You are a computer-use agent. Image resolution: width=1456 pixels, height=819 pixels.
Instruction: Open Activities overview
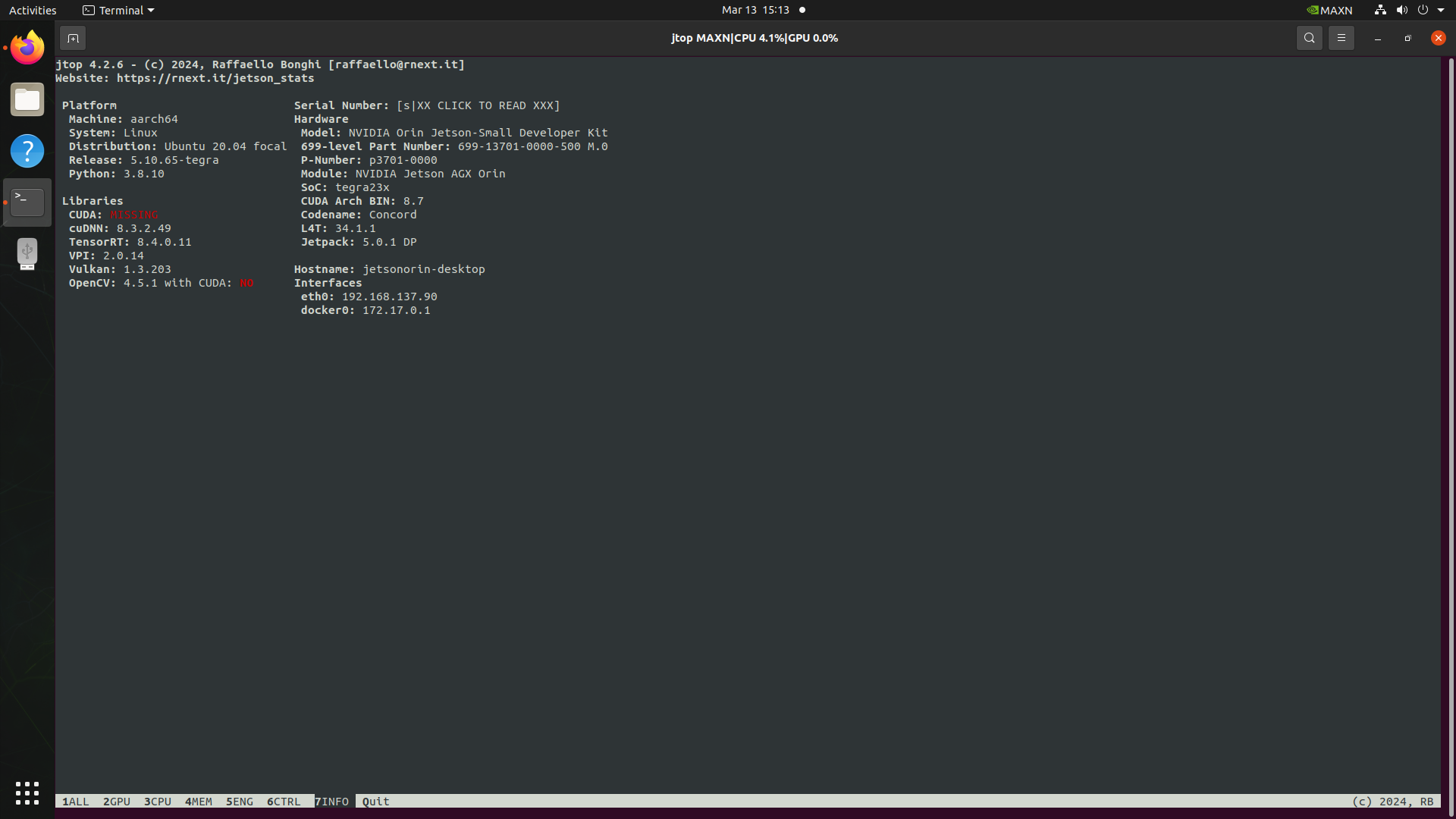pos(33,10)
